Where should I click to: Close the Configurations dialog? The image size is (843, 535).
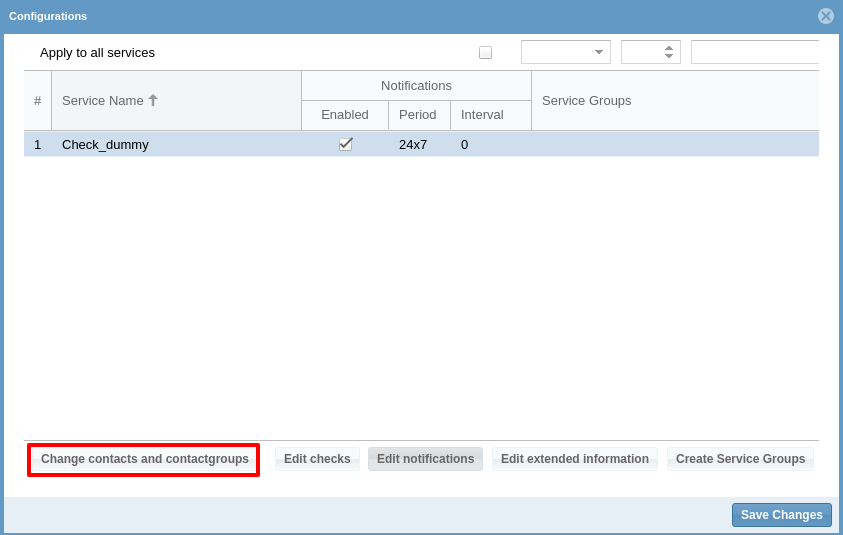point(825,16)
